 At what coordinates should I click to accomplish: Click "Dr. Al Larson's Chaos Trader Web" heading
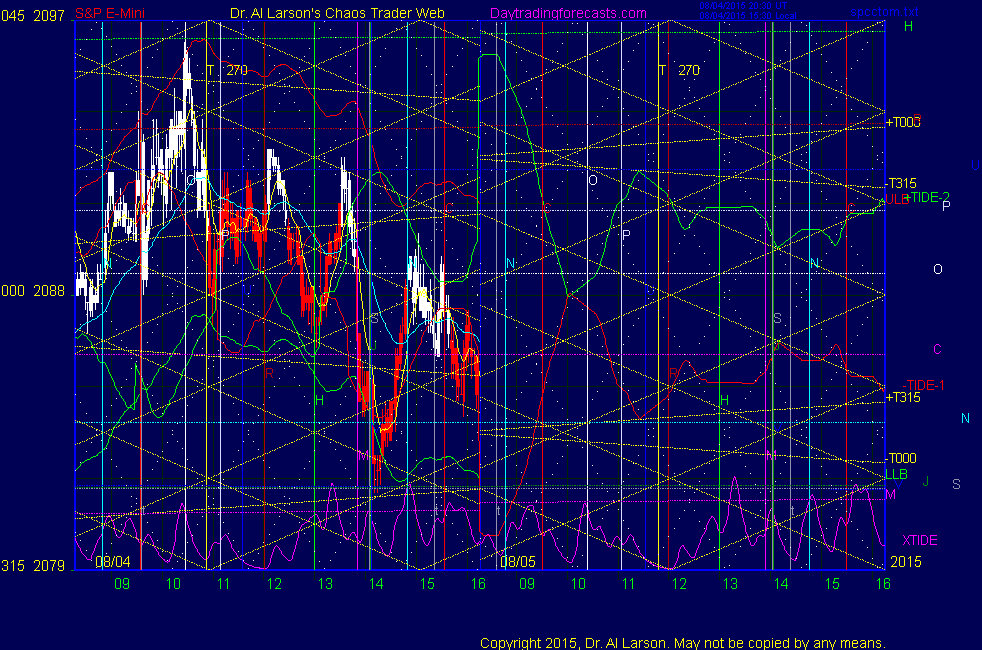[337, 13]
